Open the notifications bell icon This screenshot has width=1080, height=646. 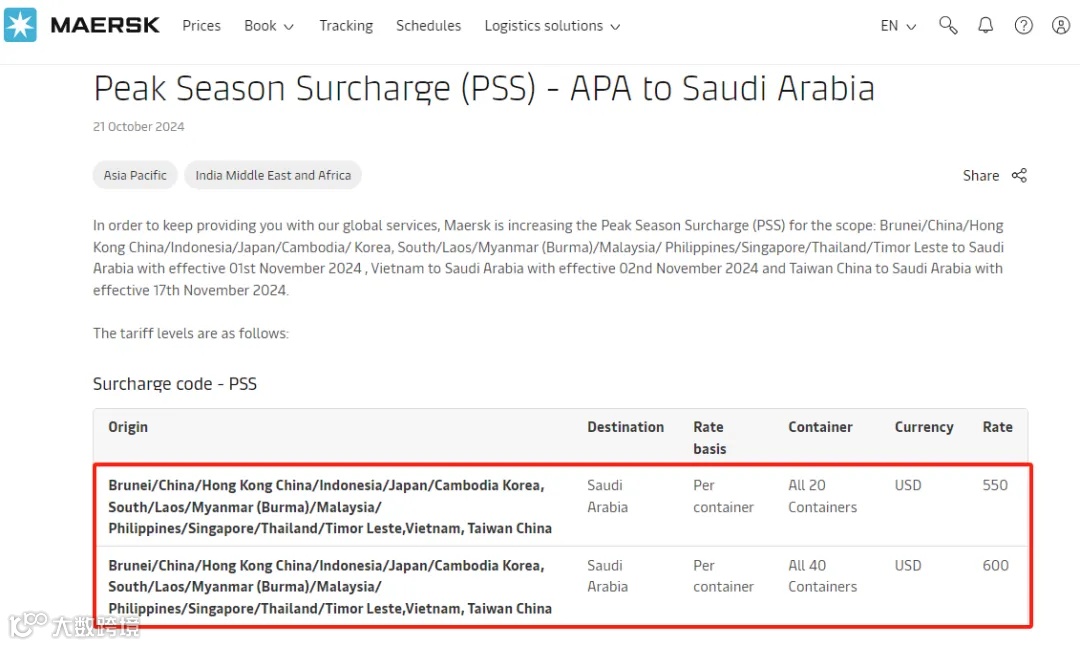[x=986, y=26]
